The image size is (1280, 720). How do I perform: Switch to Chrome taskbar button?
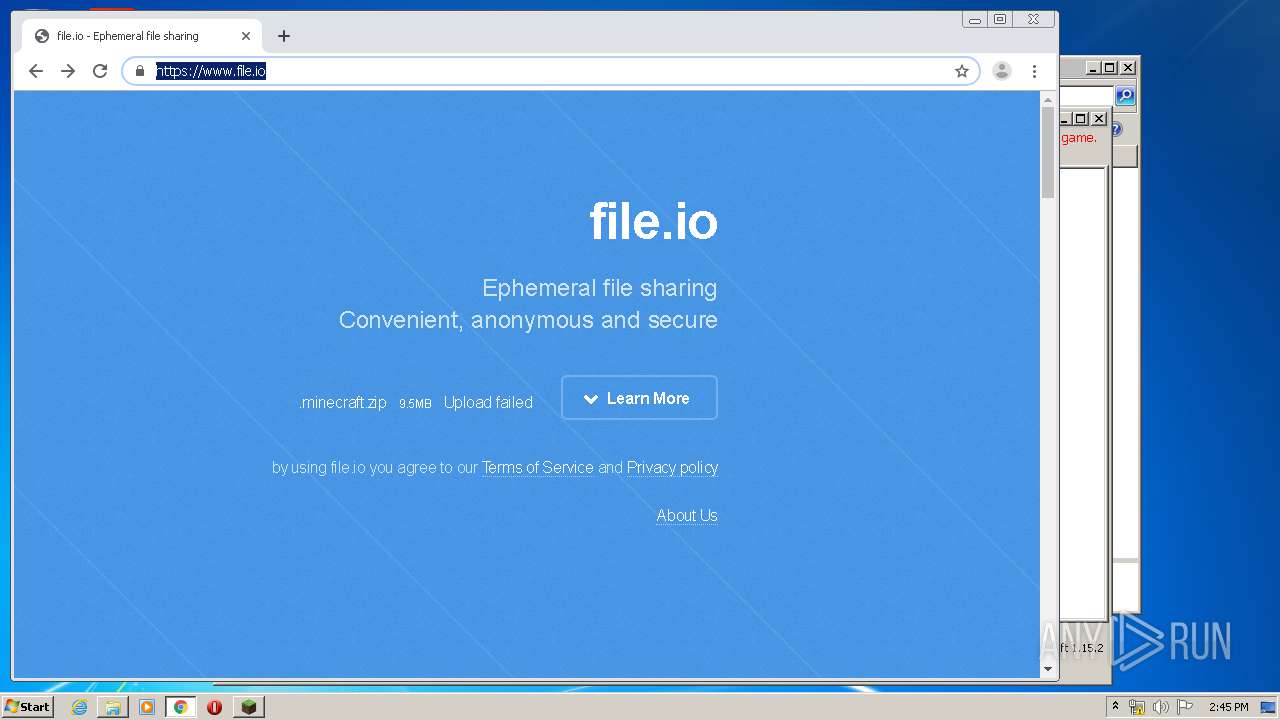click(x=181, y=707)
